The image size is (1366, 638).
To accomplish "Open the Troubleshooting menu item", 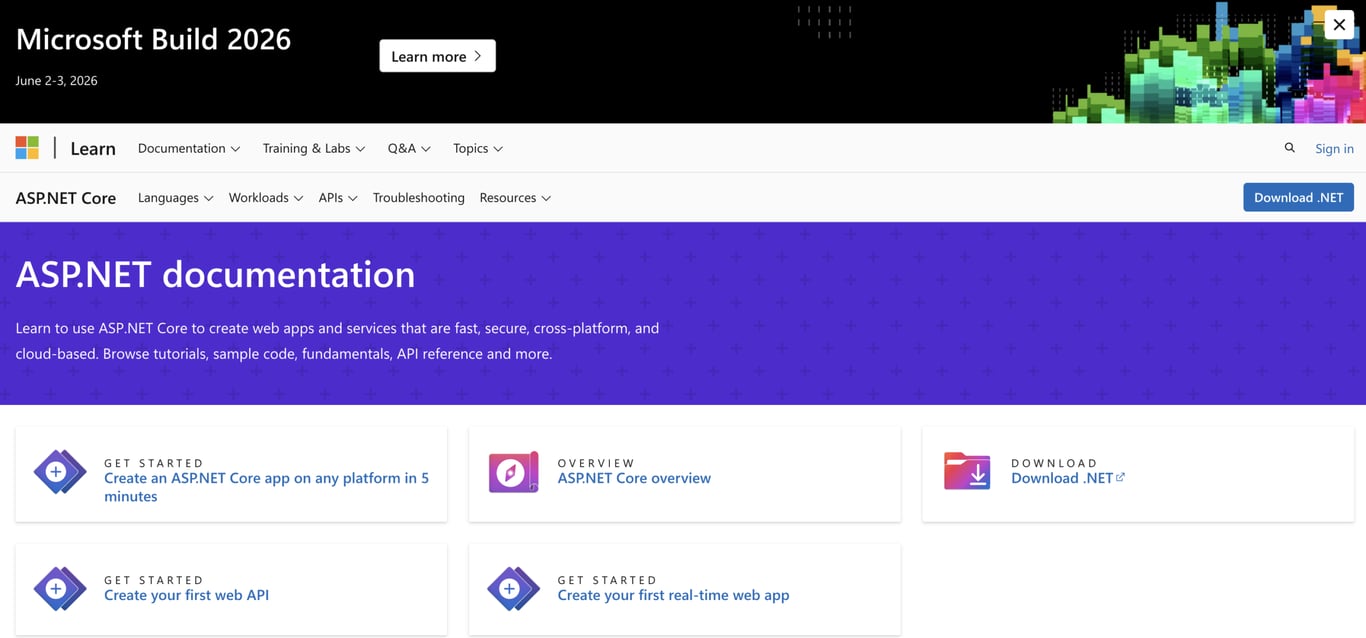I will click(x=419, y=198).
